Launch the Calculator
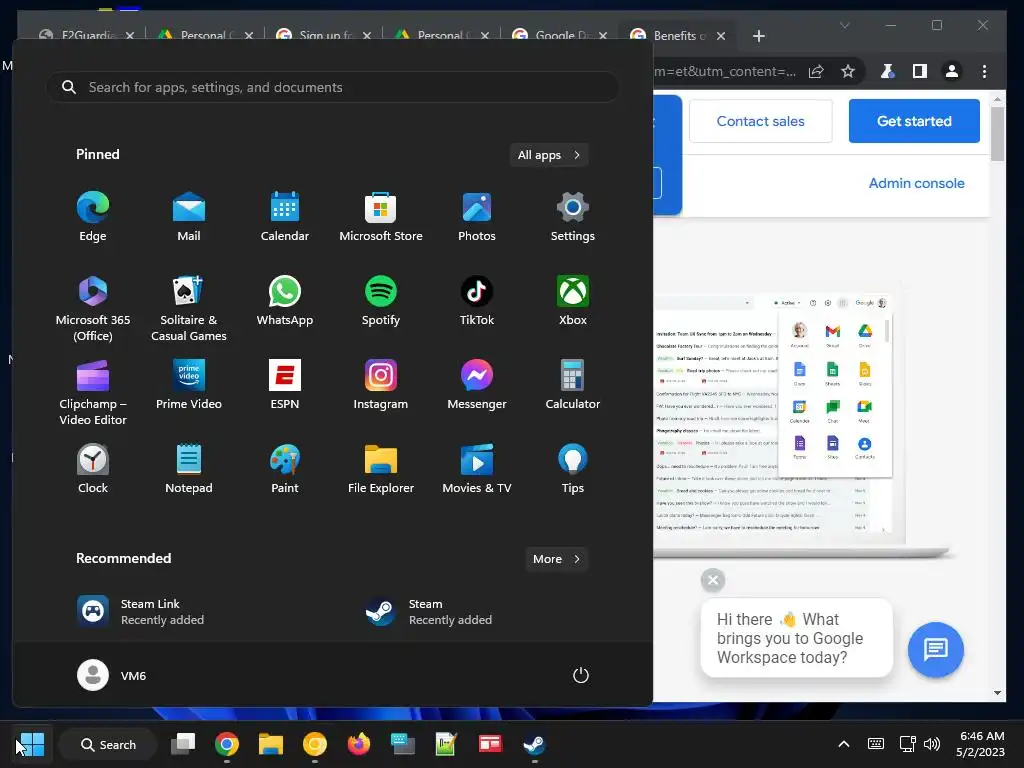 tap(573, 385)
